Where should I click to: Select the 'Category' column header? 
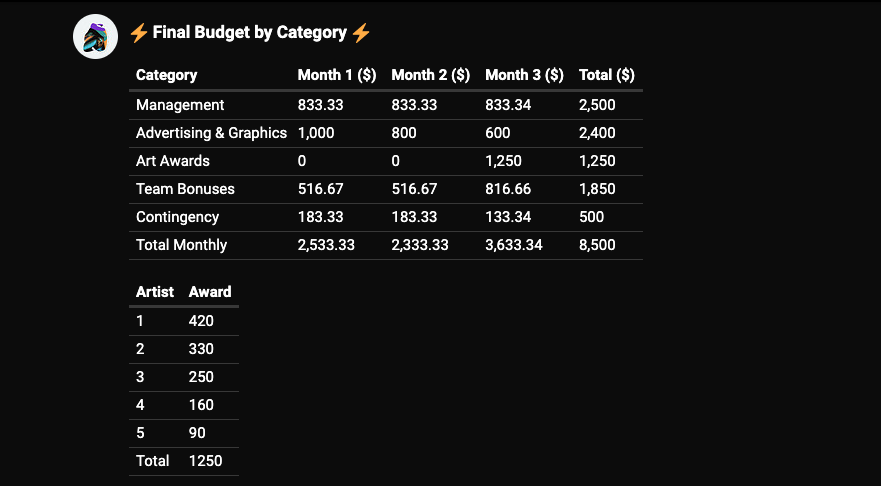pyautogui.click(x=166, y=75)
